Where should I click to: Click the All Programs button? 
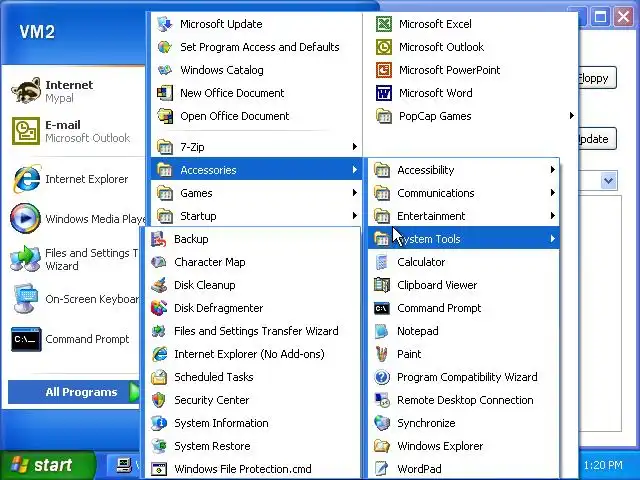coord(74,392)
